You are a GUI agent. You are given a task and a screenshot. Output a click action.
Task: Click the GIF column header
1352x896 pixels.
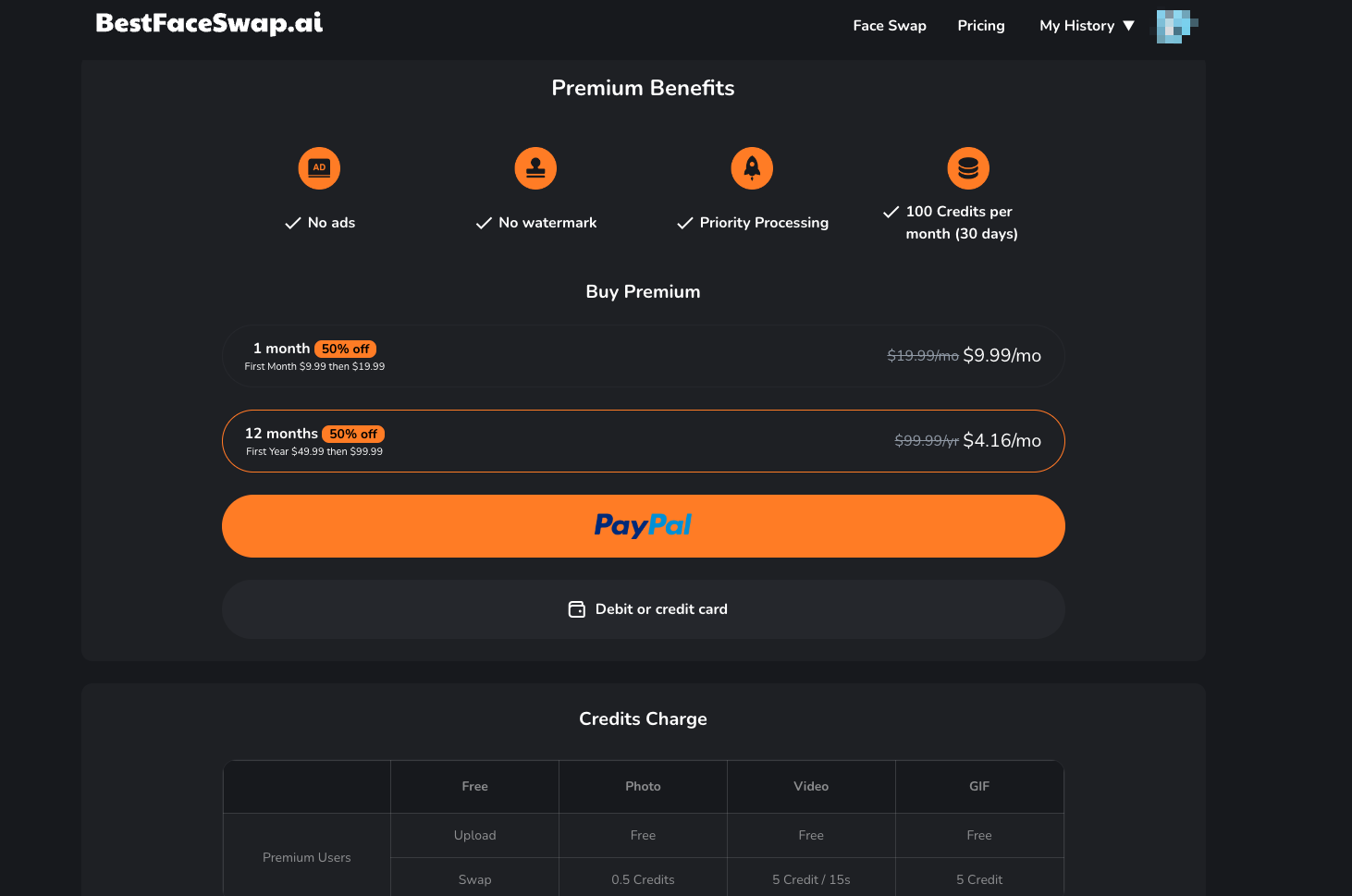click(979, 787)
